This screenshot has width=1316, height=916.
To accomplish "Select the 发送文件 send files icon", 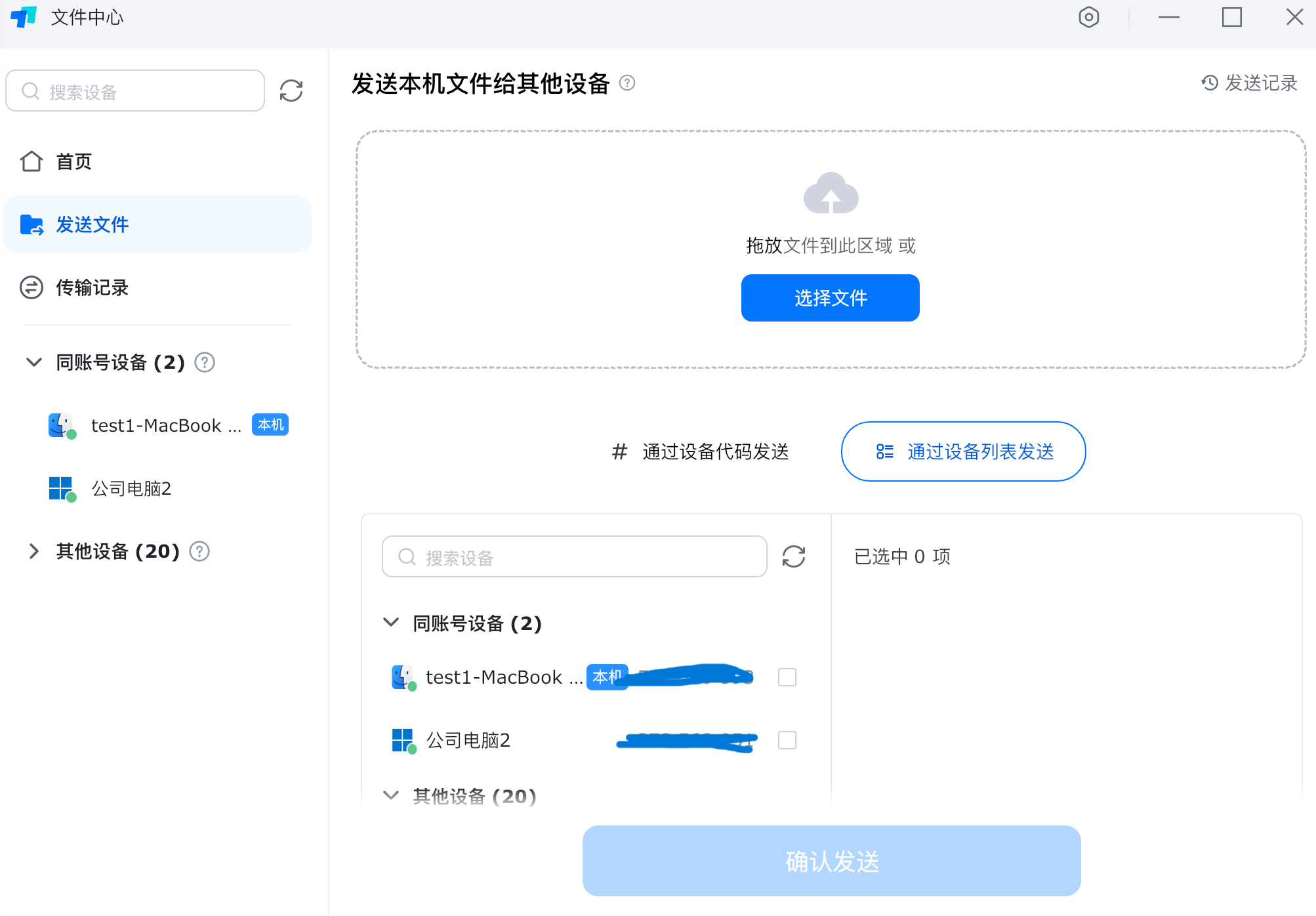I will (32, 224).
